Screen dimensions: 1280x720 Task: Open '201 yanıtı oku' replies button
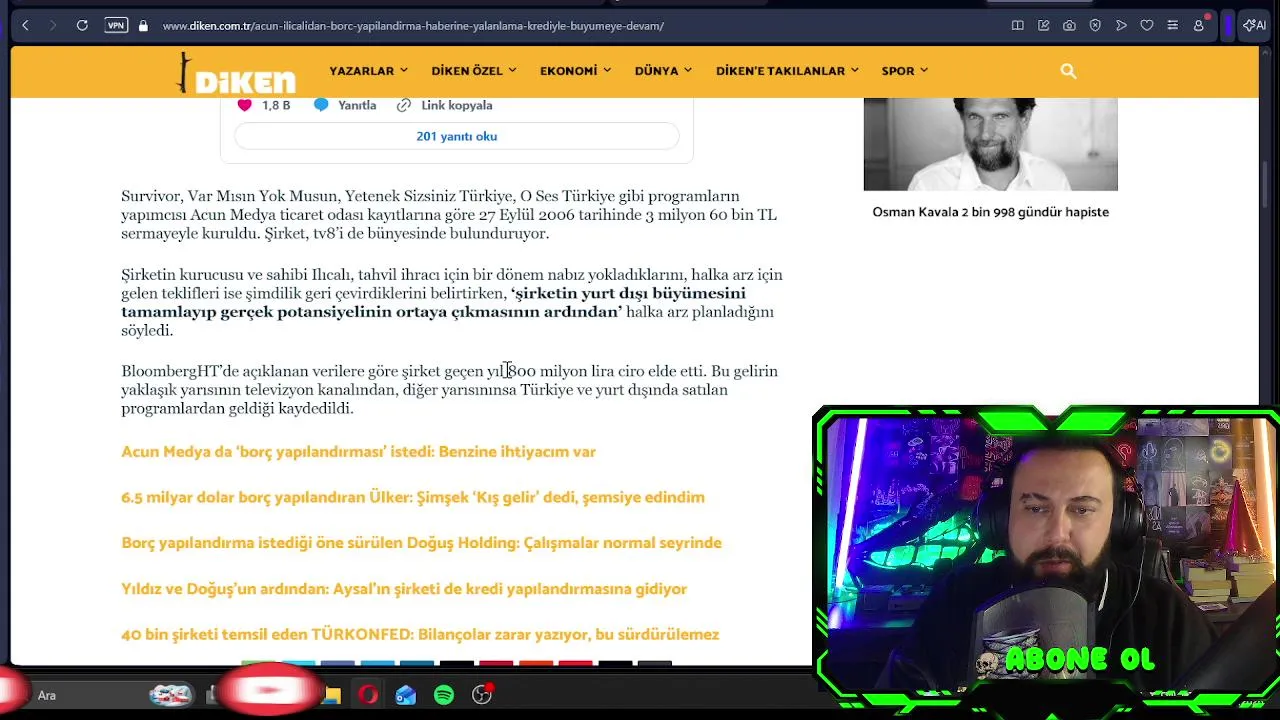(x=456, y=136)
